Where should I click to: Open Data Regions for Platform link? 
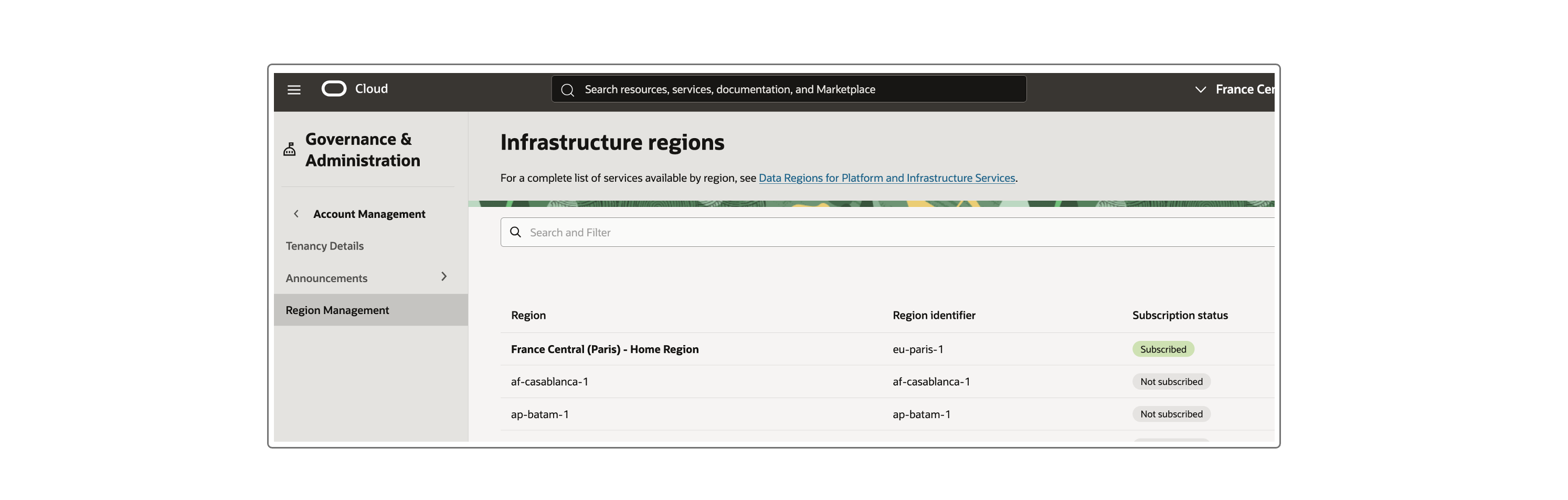click(x=886, y=178)
